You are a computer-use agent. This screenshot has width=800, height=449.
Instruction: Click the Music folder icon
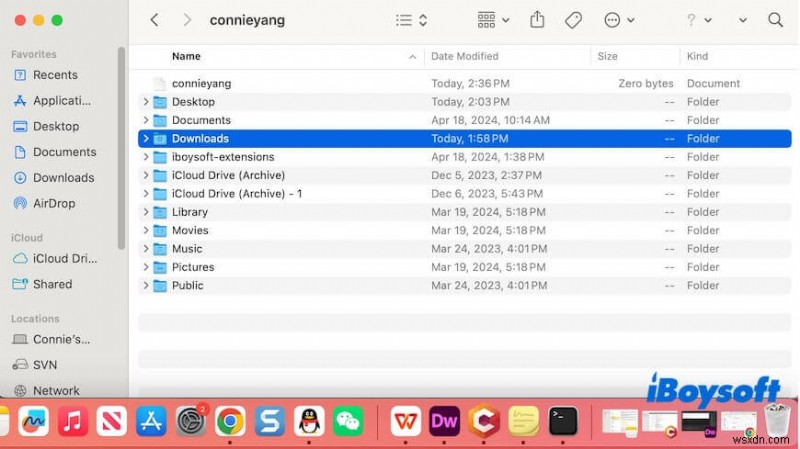tap(160, 248)
